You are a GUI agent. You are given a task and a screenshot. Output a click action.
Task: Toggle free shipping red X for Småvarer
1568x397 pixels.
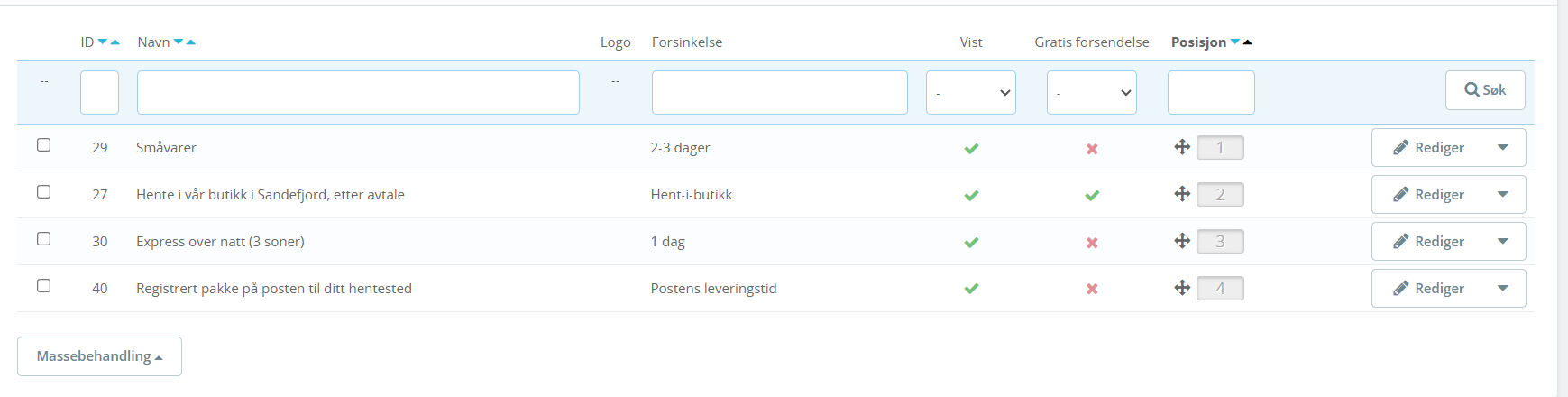click(1092, 148)
